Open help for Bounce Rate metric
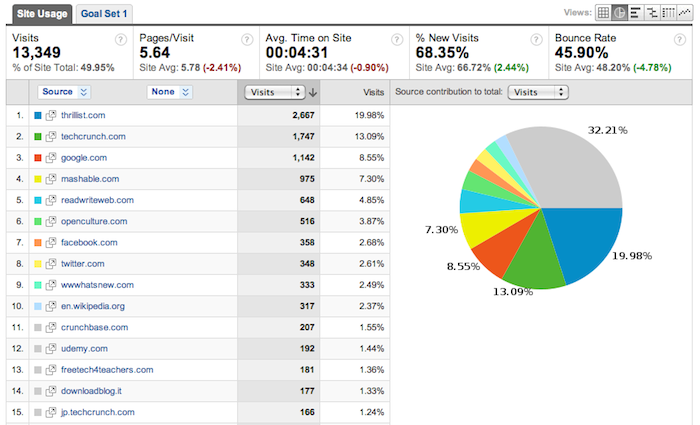The height and width of the screenshot is (425, 700). pyautogui.click(x=679, y=40)
